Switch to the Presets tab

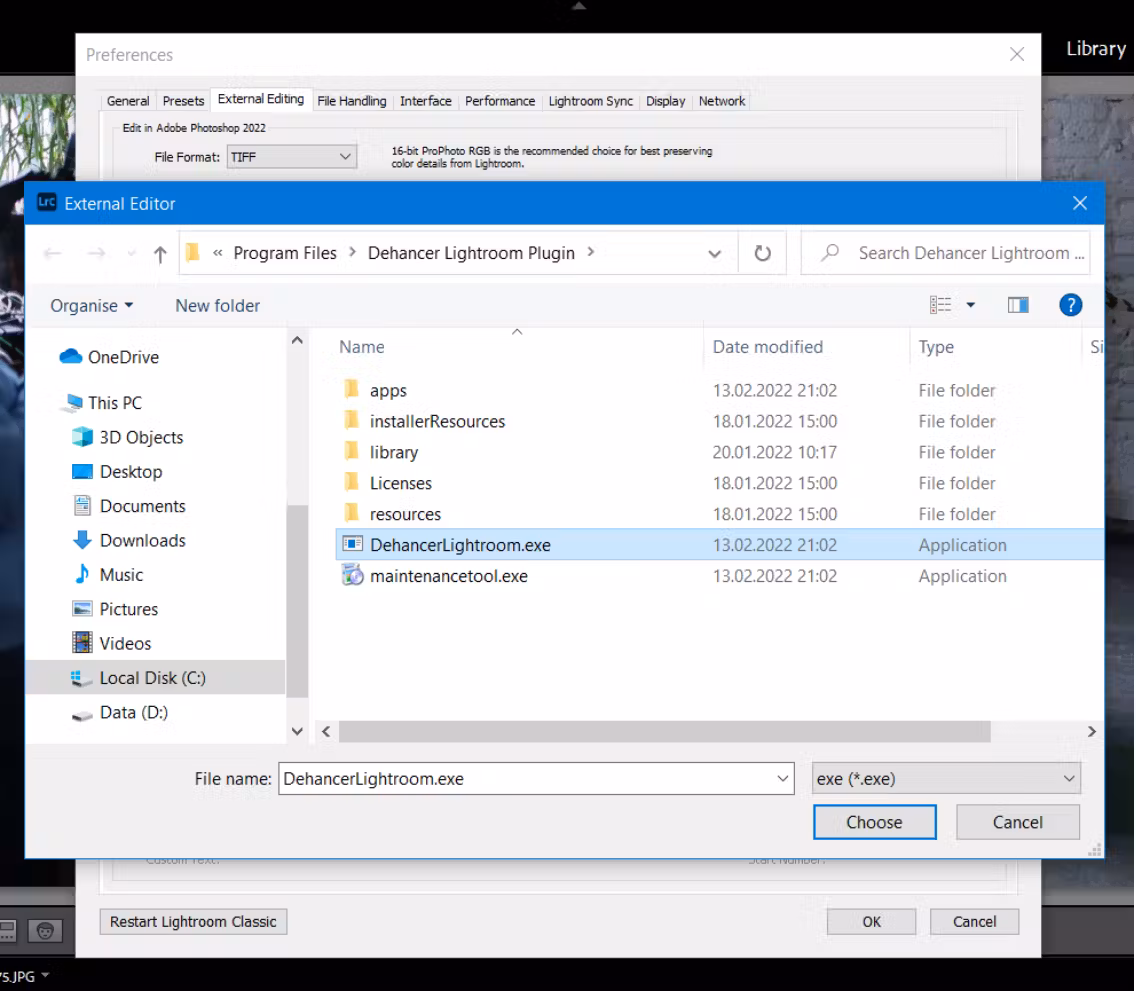183,101
